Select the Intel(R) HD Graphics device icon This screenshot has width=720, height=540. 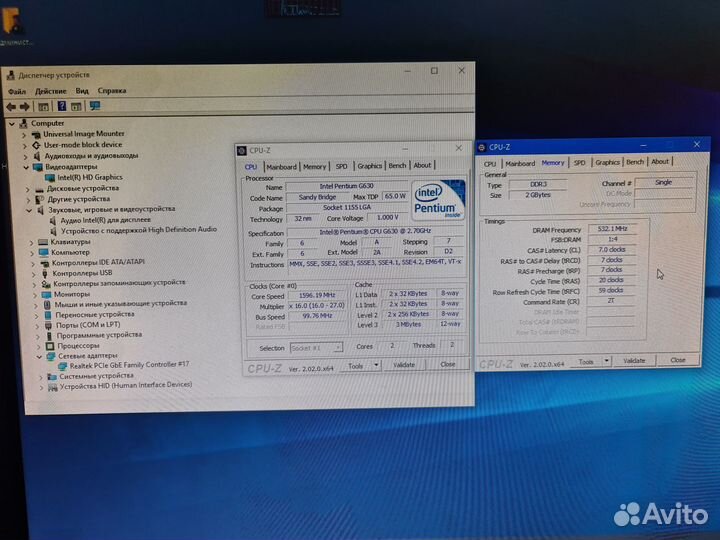coord(50,177)
